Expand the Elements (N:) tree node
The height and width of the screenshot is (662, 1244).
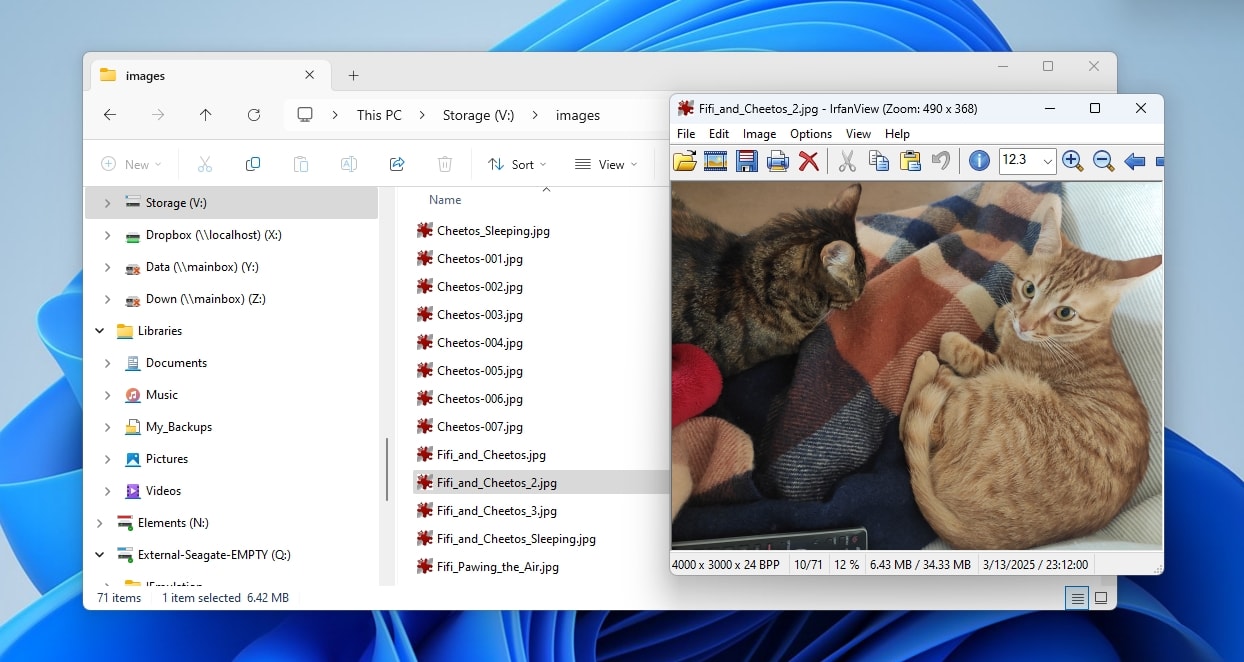(99, 523)
